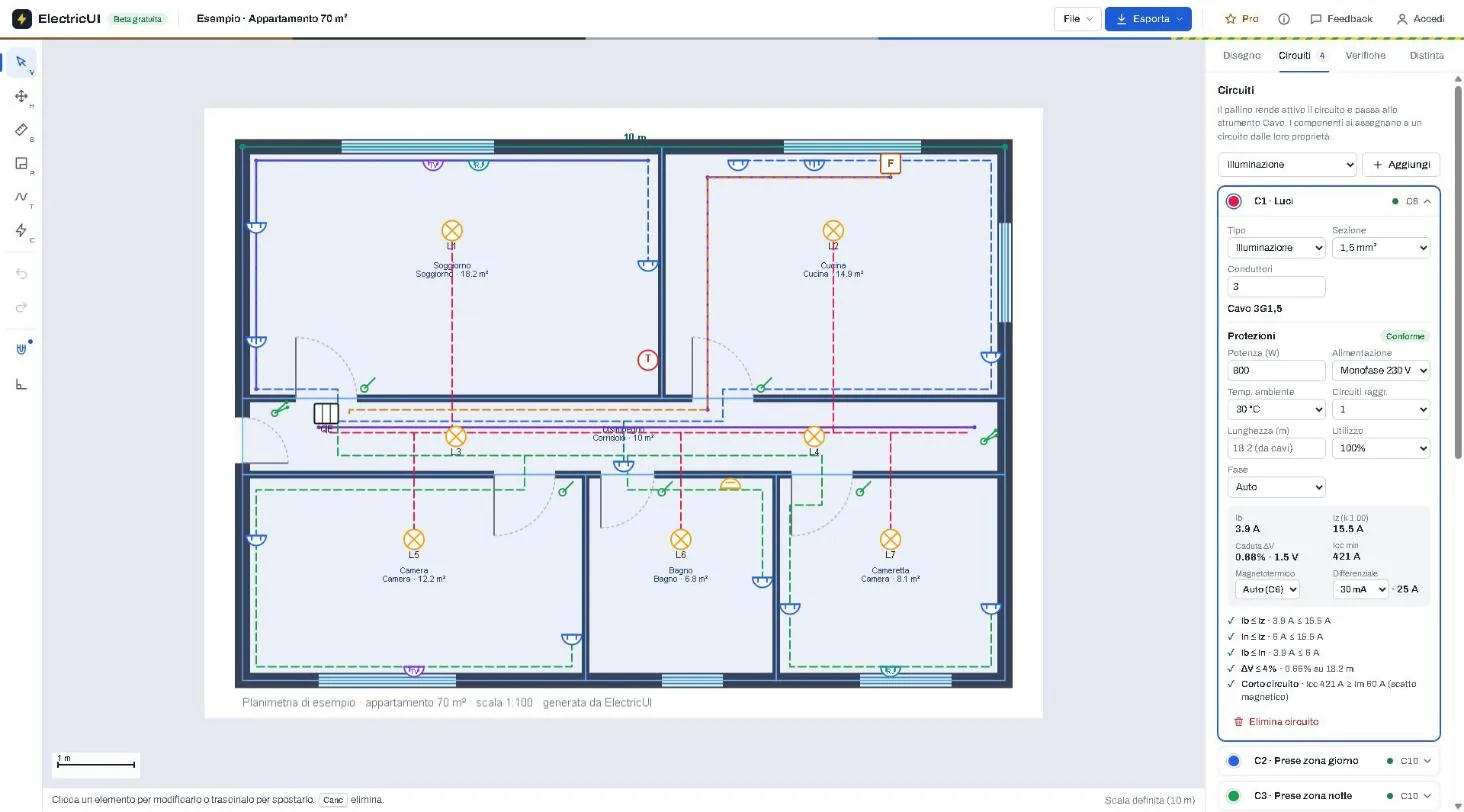
Task: Switch to the Verifiche tab
Action: coord(1365,56)
